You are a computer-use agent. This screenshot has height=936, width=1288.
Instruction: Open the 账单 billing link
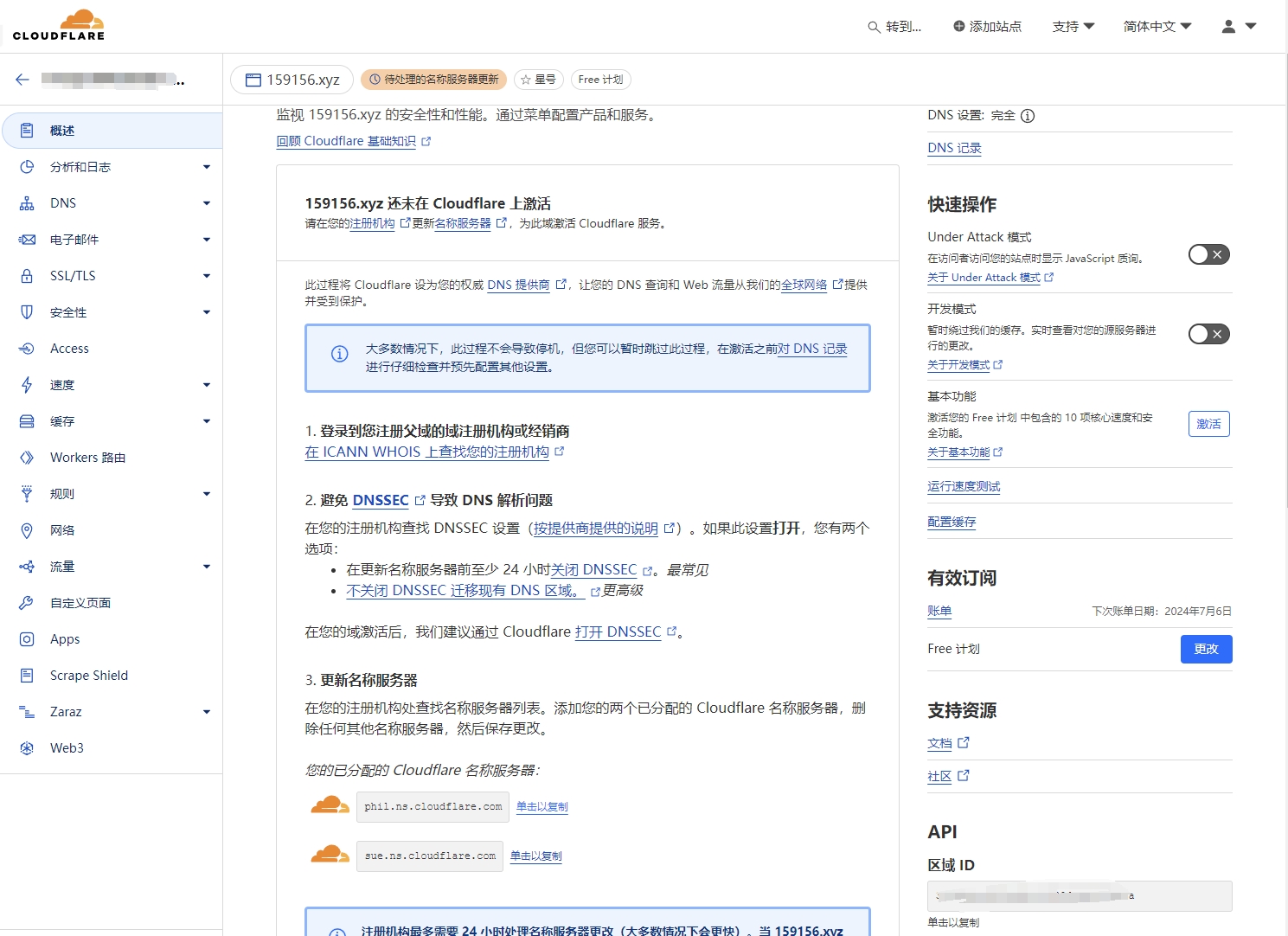click(939, 611)
